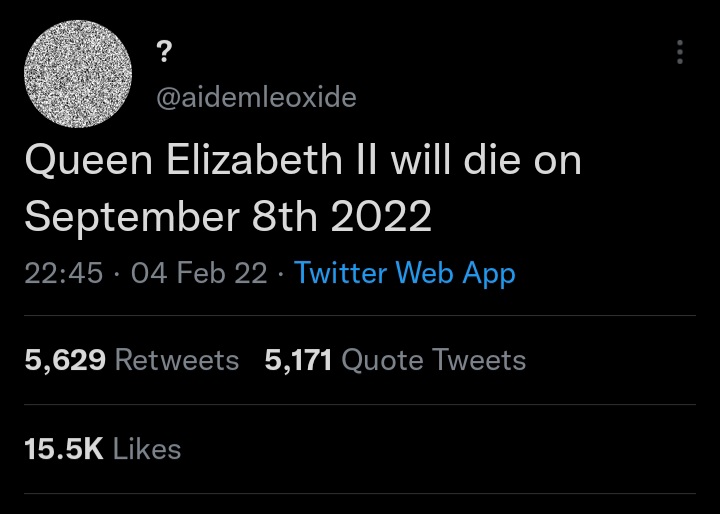Click the static-noise profile avatar
This screenshot has width=720, height=514.
pos(78,73)
